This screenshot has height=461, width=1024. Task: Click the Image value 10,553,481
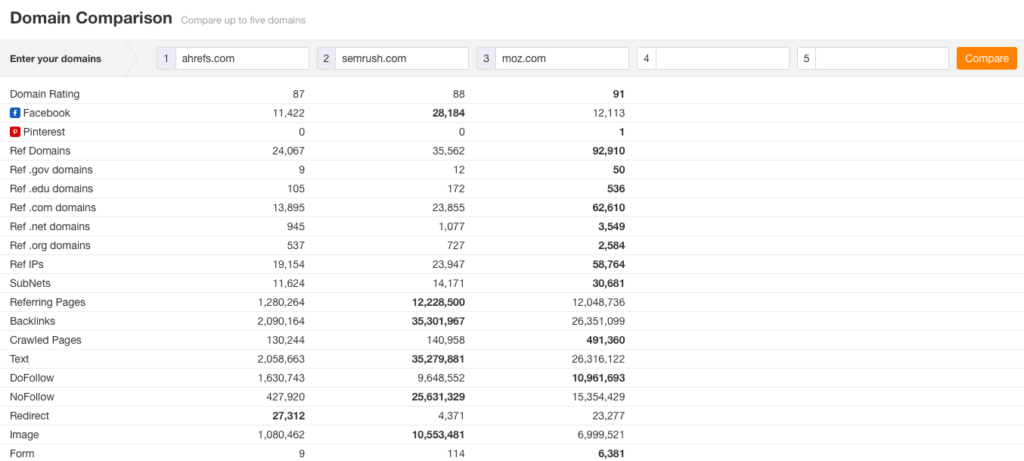point(440,435)
